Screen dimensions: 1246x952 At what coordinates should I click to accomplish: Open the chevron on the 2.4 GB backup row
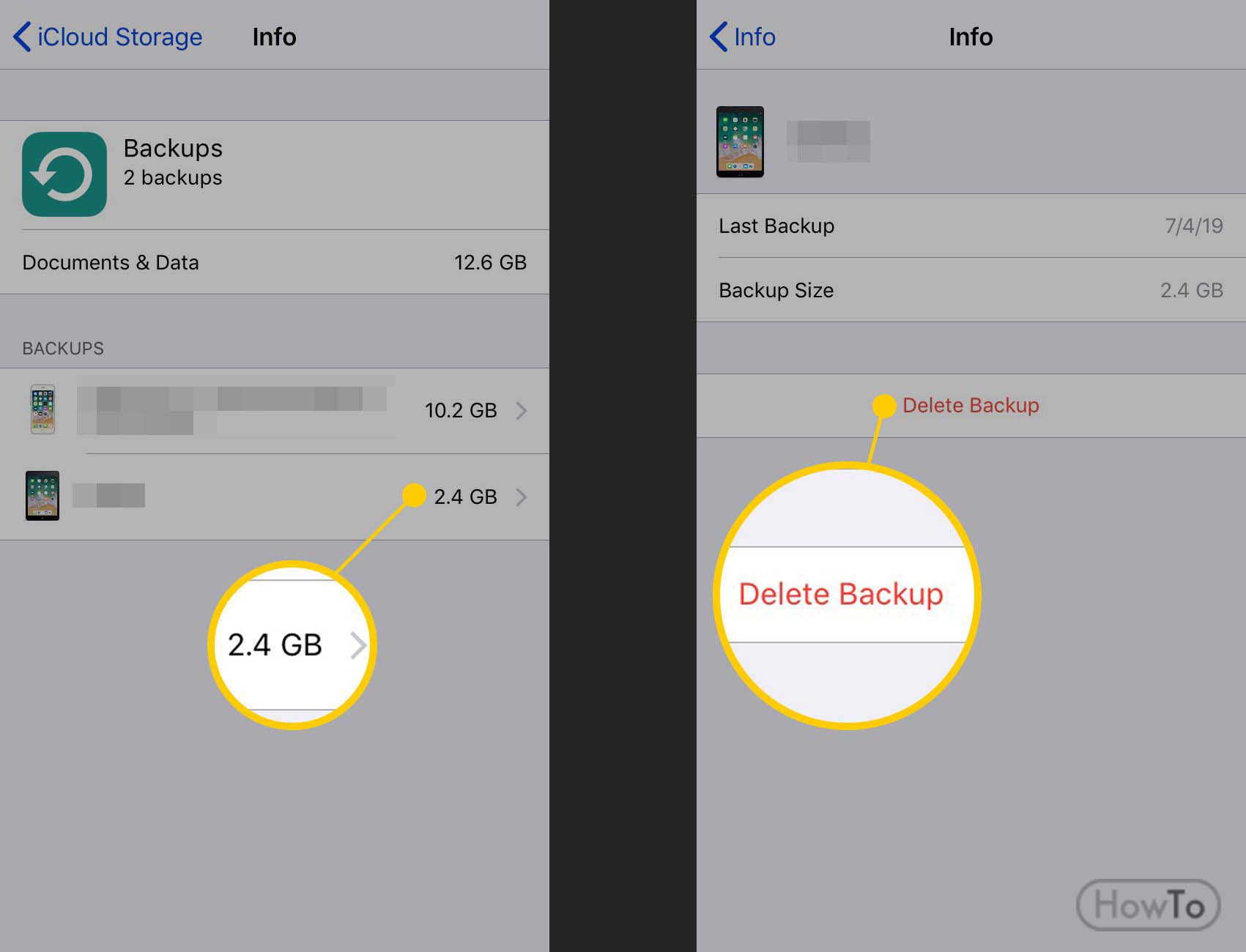(x=522, y=497)
